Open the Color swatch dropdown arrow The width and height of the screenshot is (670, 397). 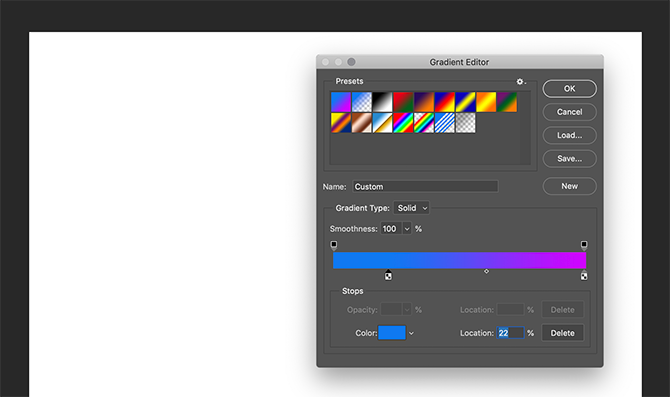tap(411, 333)
